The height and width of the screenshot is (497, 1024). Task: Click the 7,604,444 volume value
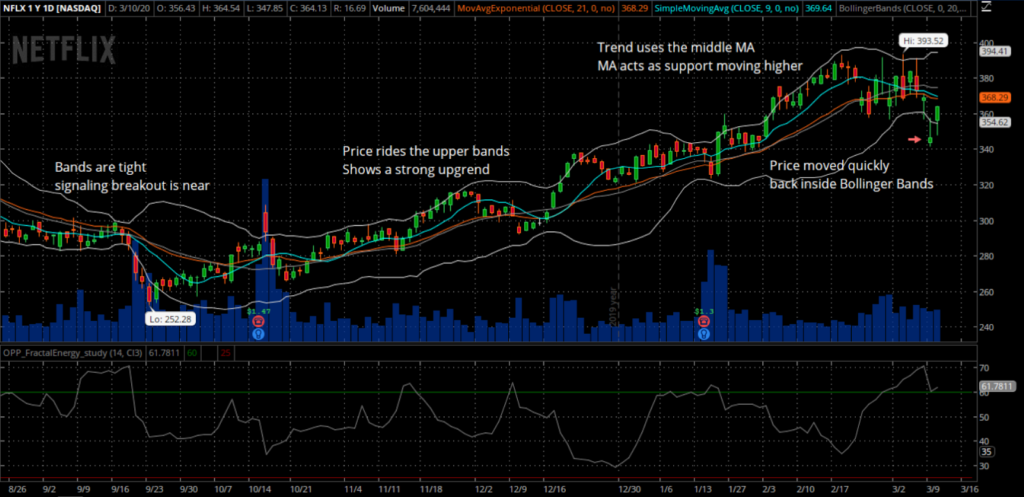point(432,10)
